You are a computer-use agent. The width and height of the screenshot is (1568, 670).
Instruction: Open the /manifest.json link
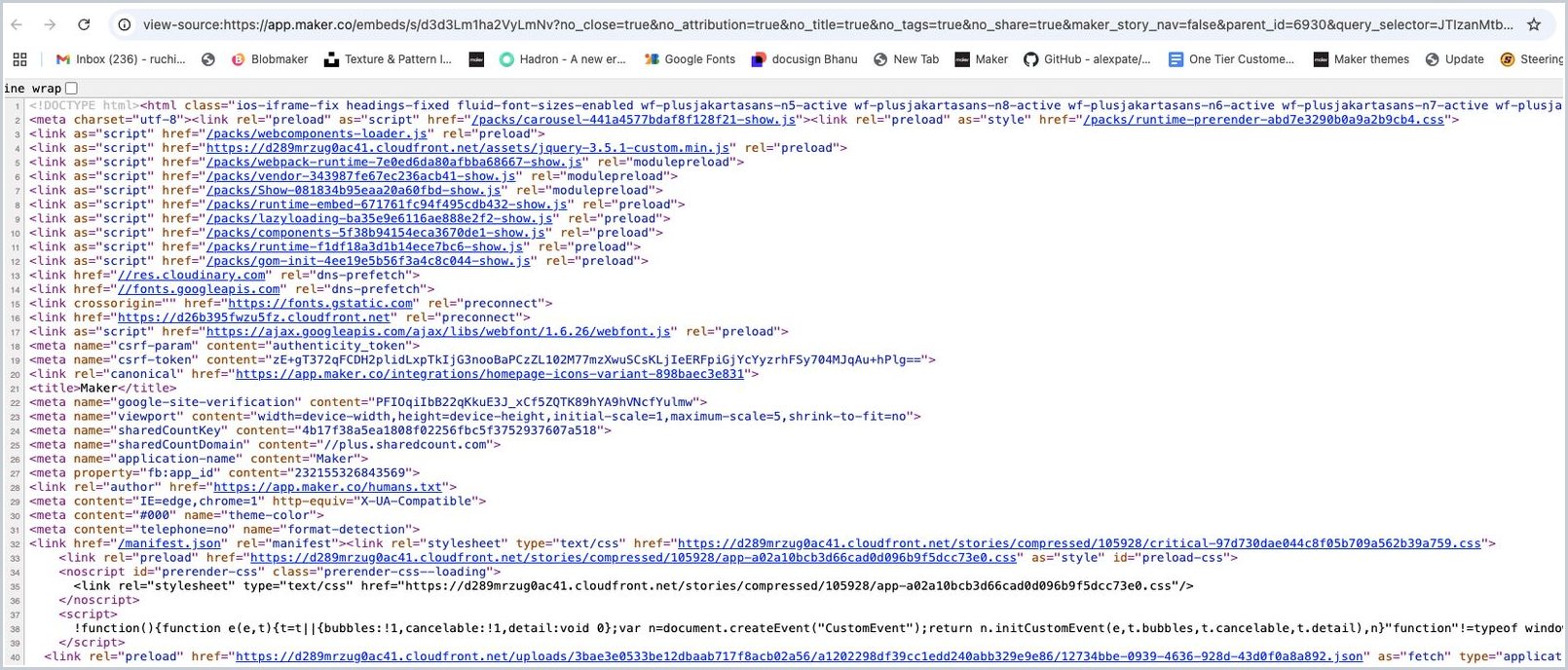(169, 543)
